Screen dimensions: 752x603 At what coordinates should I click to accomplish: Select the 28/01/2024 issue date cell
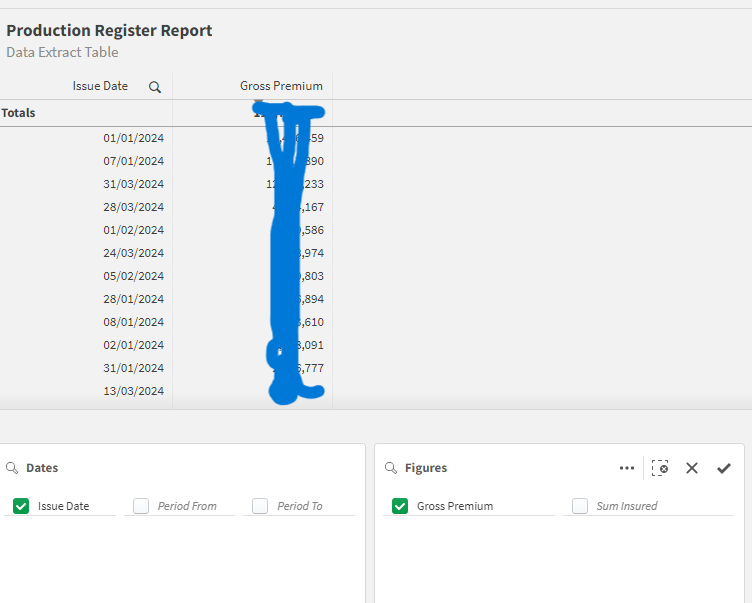coord(133,299)
